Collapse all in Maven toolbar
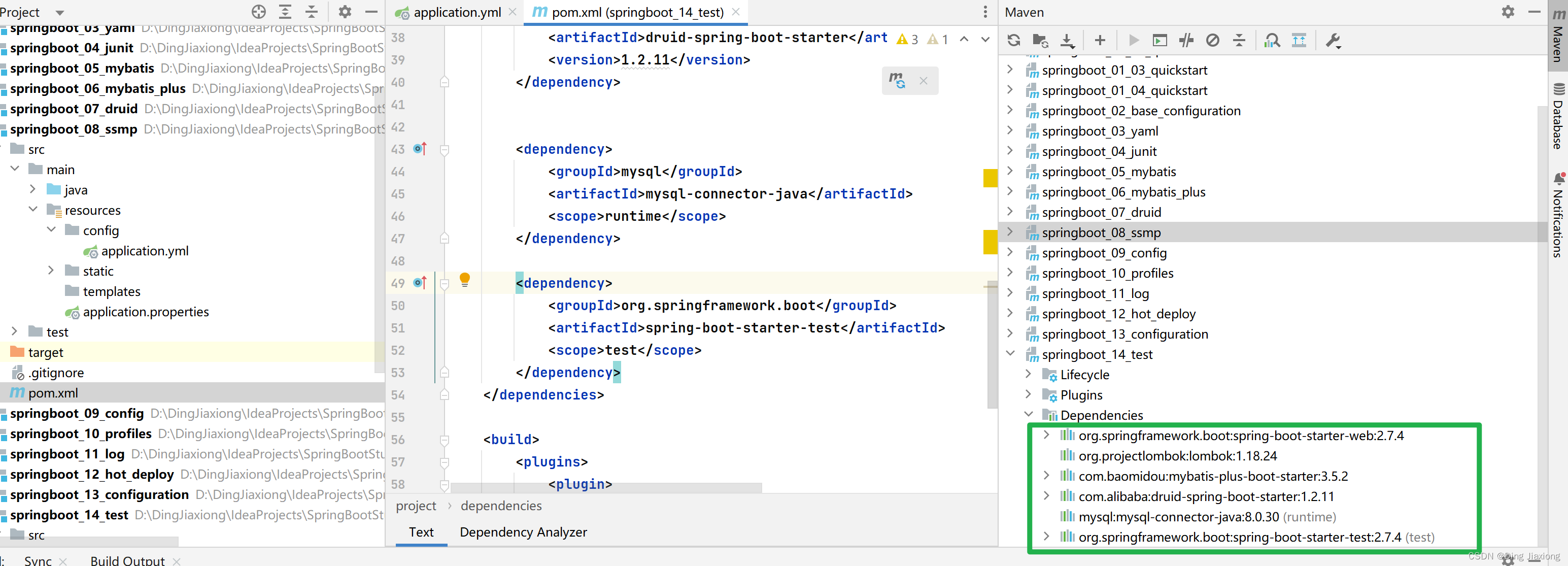This screenshot has height=566, width=1568. [x=1239, y=40]
